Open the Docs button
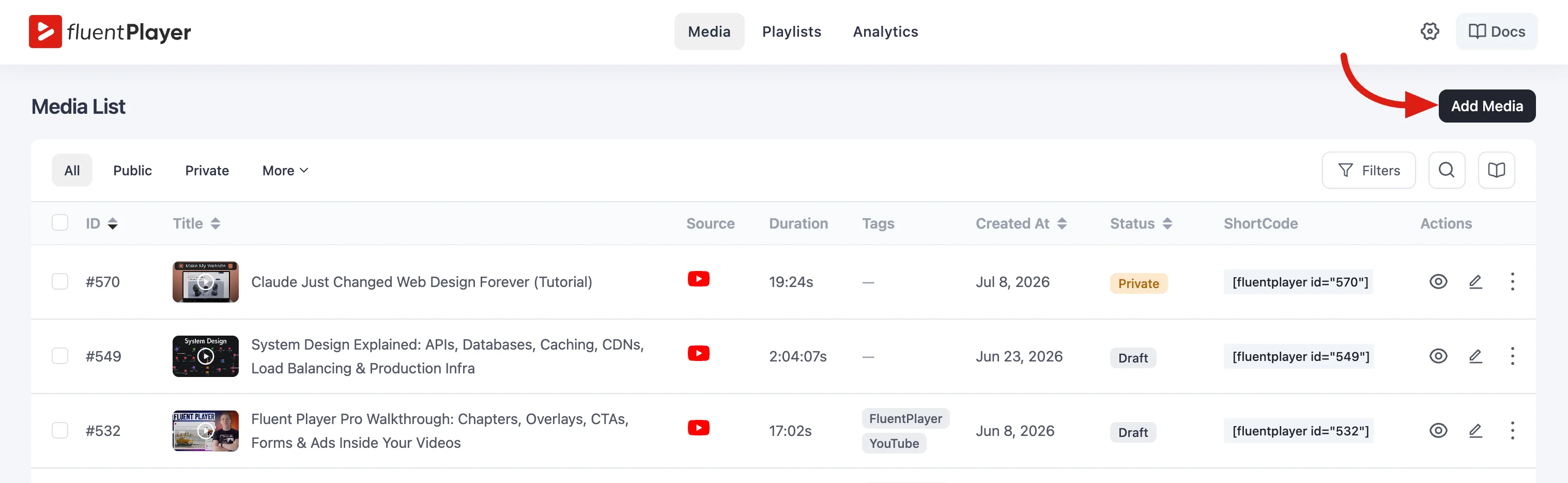 [x=1496, y=32]
